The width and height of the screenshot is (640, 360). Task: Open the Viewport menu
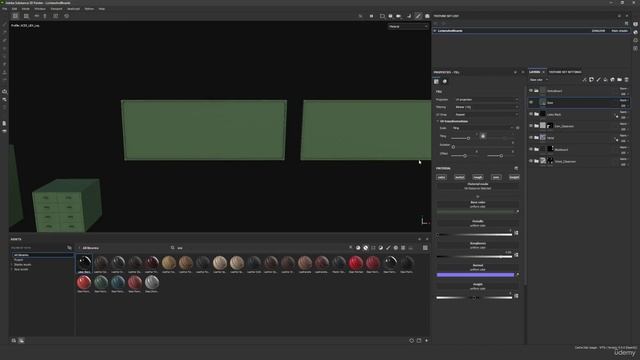[x=56, y=9]
